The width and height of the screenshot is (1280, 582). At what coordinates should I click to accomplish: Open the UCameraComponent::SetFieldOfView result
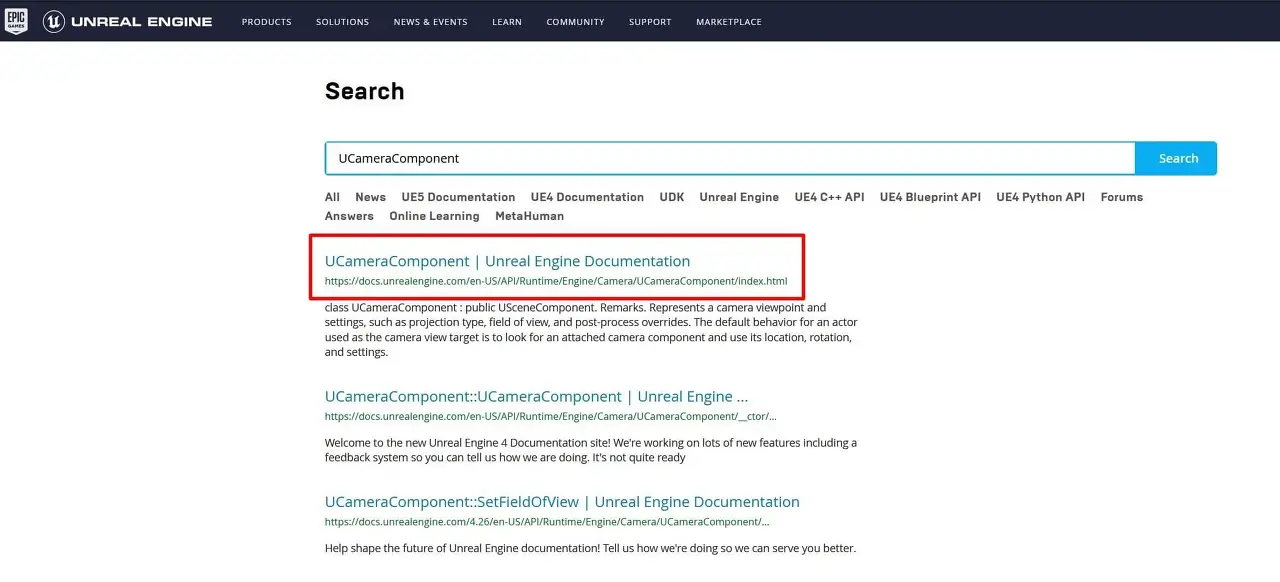pyautogui.click(x=562, y=502)
